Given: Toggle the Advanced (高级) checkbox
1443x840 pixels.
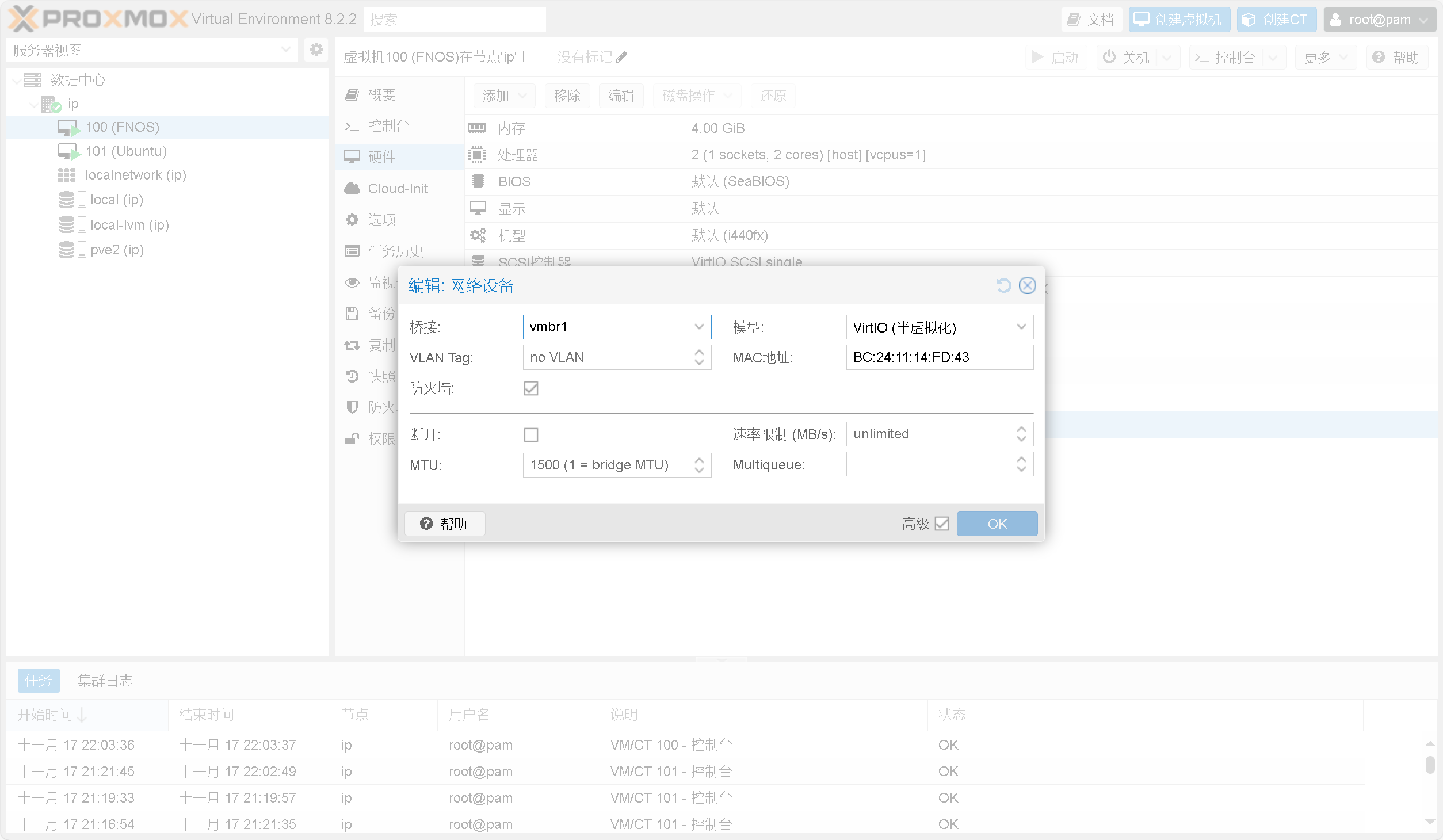Looking at the screenshot, I should (942, 524).
